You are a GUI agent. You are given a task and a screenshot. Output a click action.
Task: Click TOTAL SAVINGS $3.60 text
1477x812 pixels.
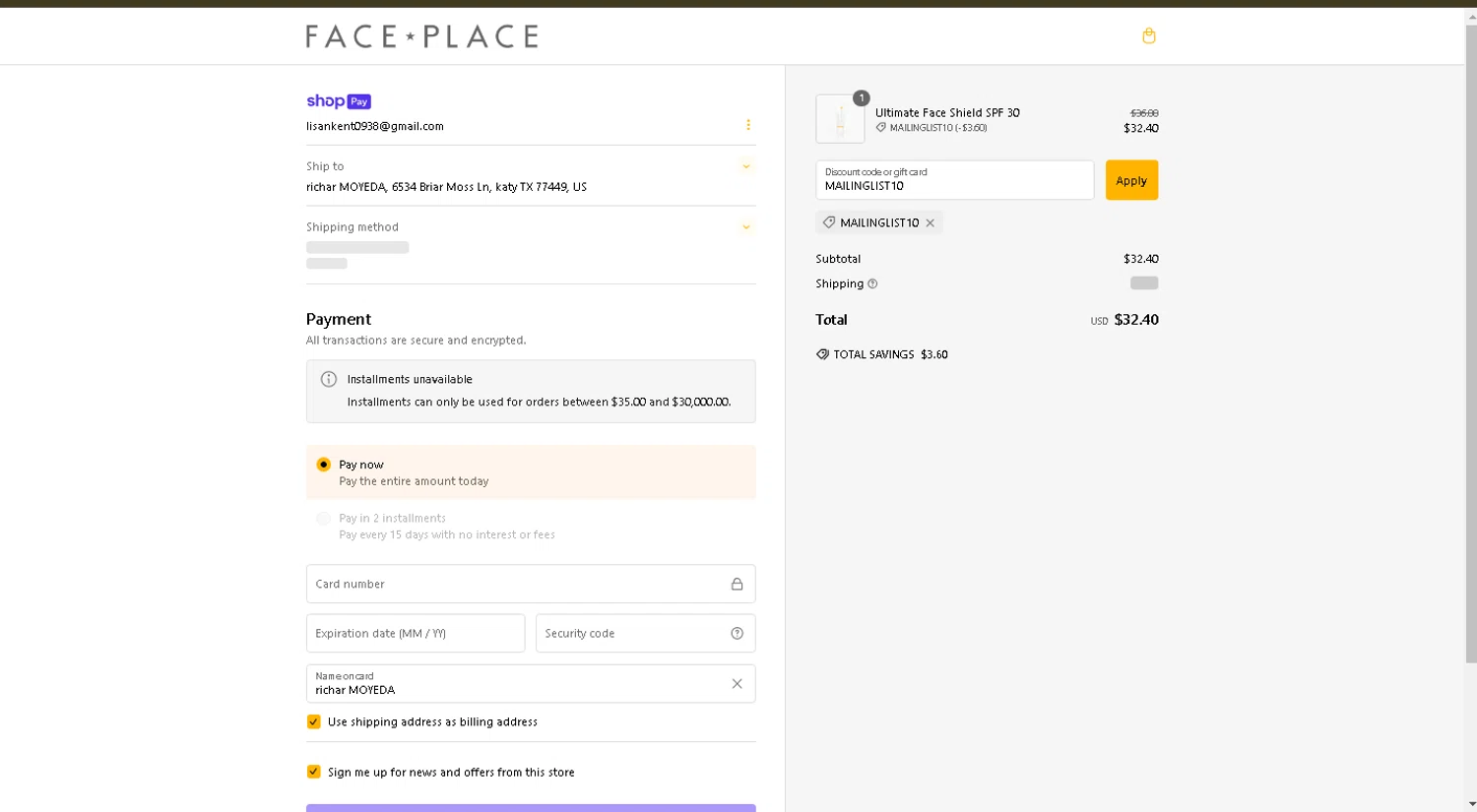(x=890, y=354)
